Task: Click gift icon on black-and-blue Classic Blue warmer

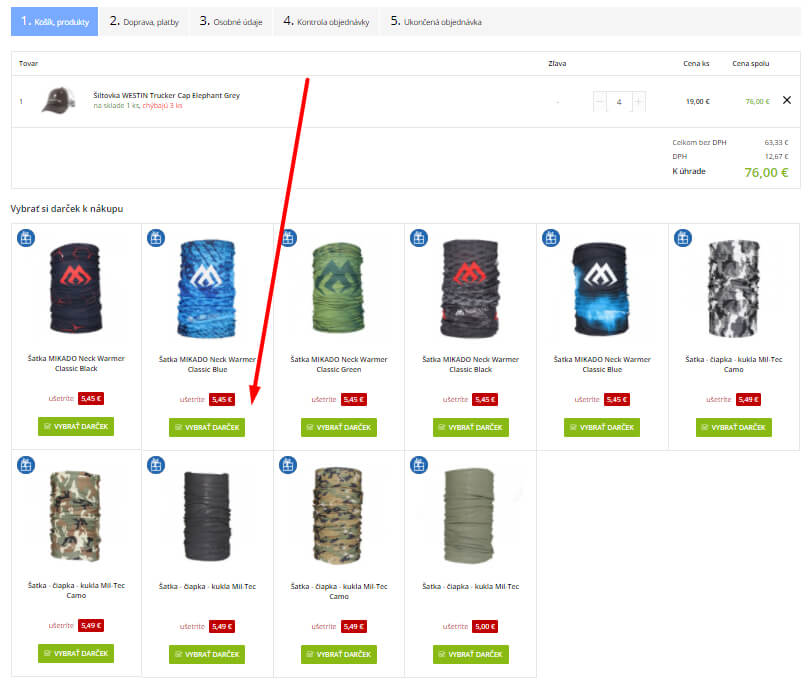Action: tap(551, 238)
